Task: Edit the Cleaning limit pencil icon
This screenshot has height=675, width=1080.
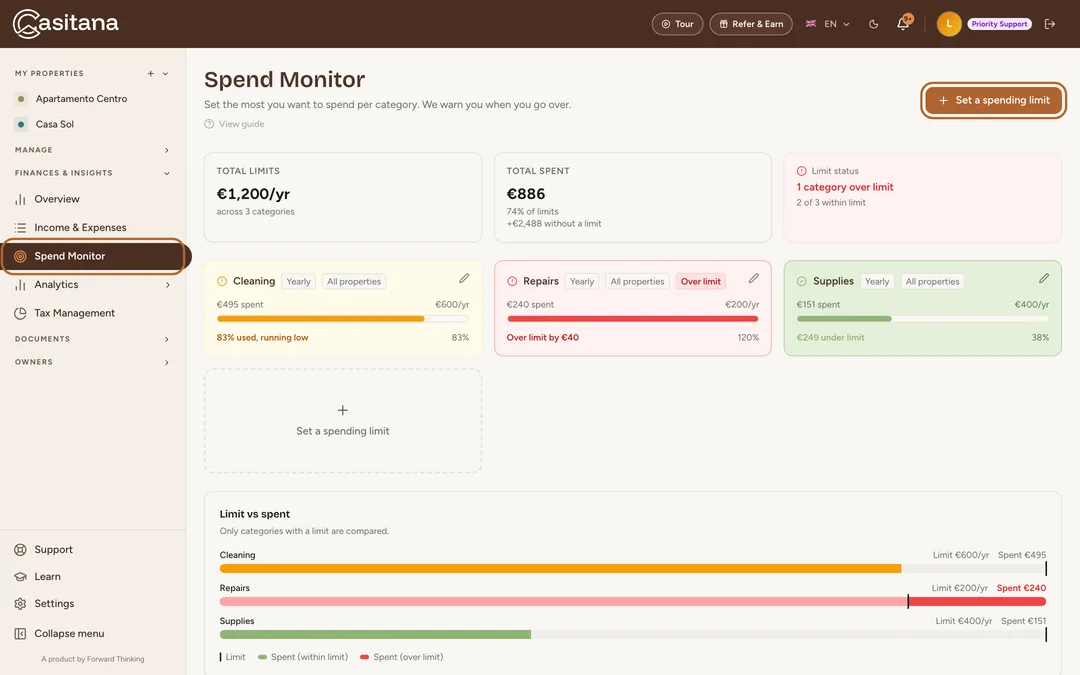Action: point(464,278)
